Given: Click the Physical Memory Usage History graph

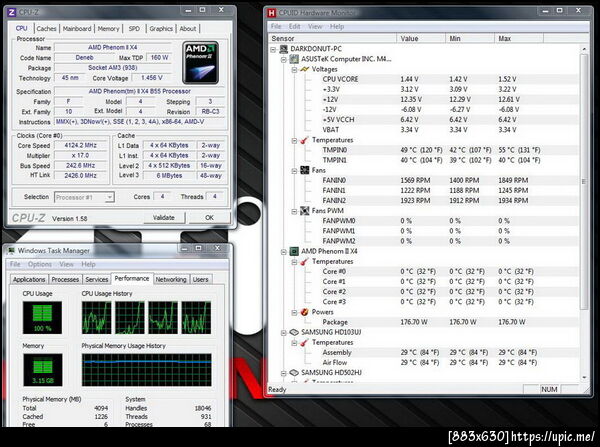Looking at the screenshot, I should click(147, 370).
